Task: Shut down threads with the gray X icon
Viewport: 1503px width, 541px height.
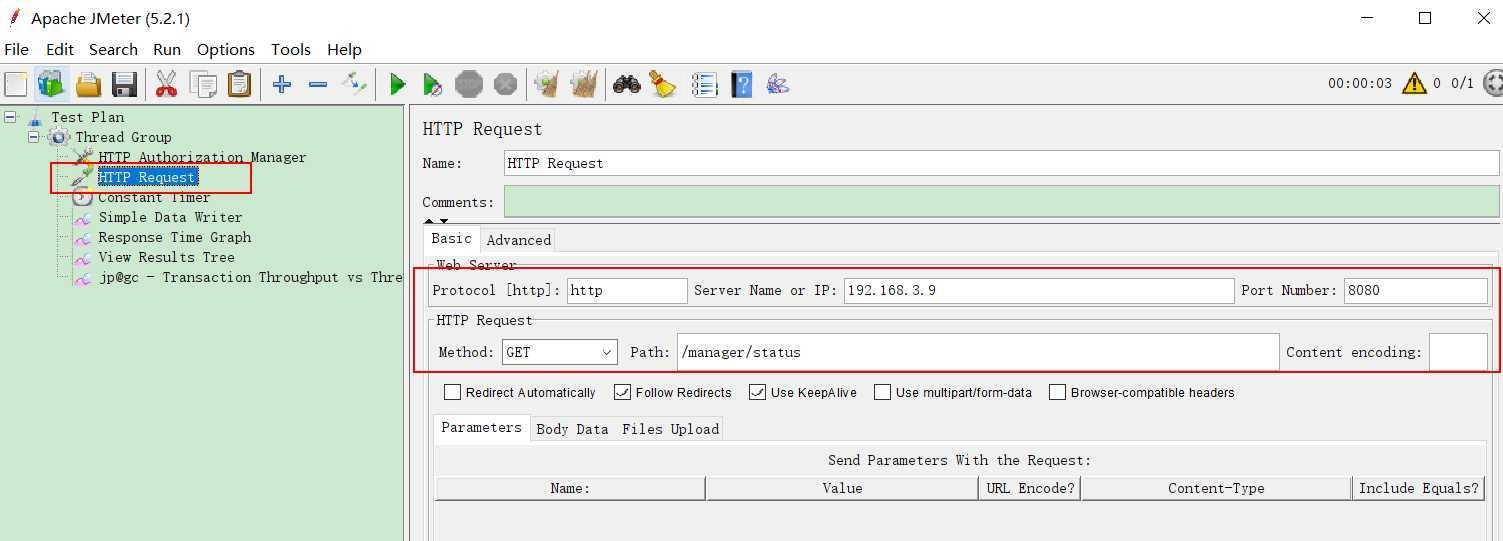Action: 506,84
